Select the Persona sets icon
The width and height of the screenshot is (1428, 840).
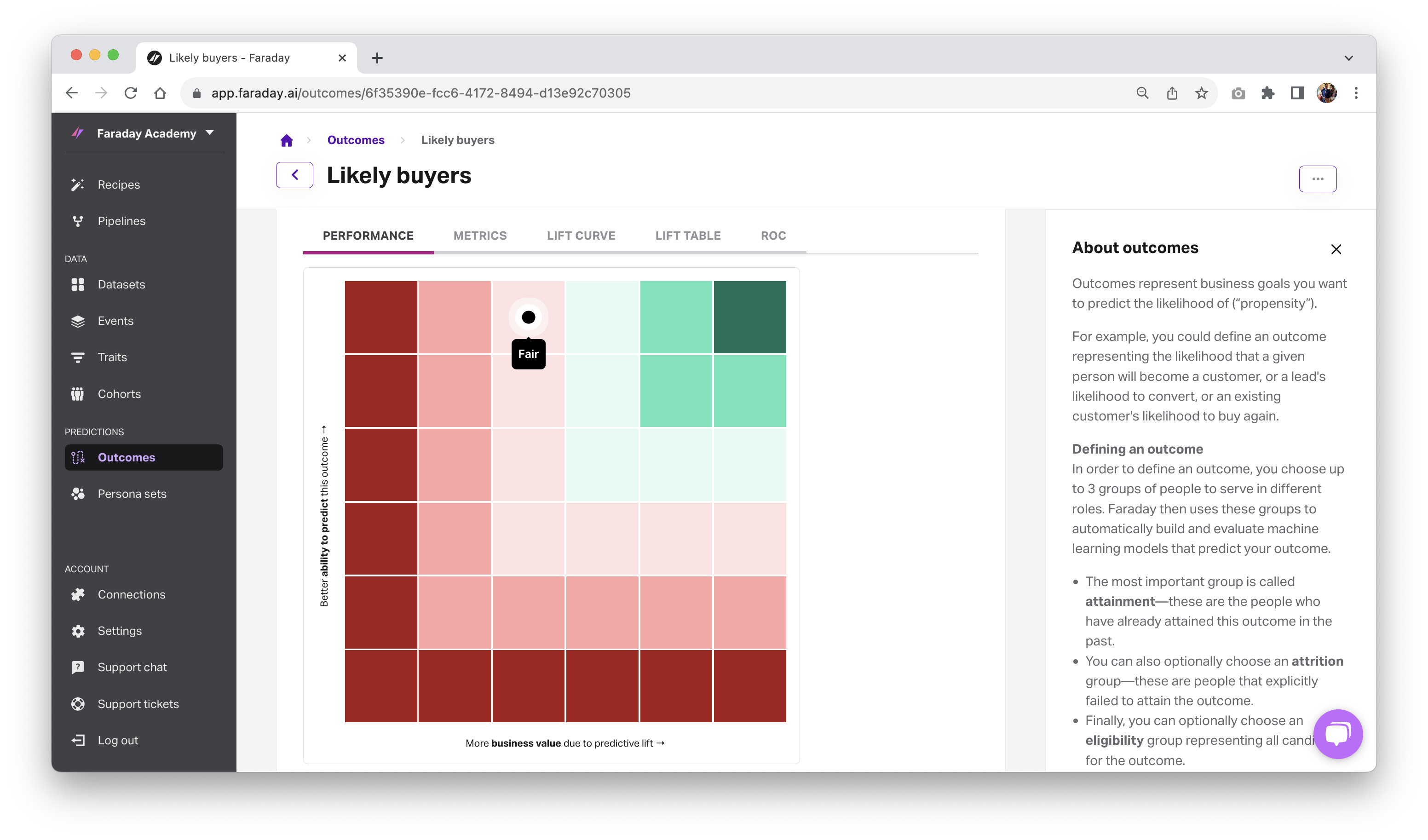78,494
